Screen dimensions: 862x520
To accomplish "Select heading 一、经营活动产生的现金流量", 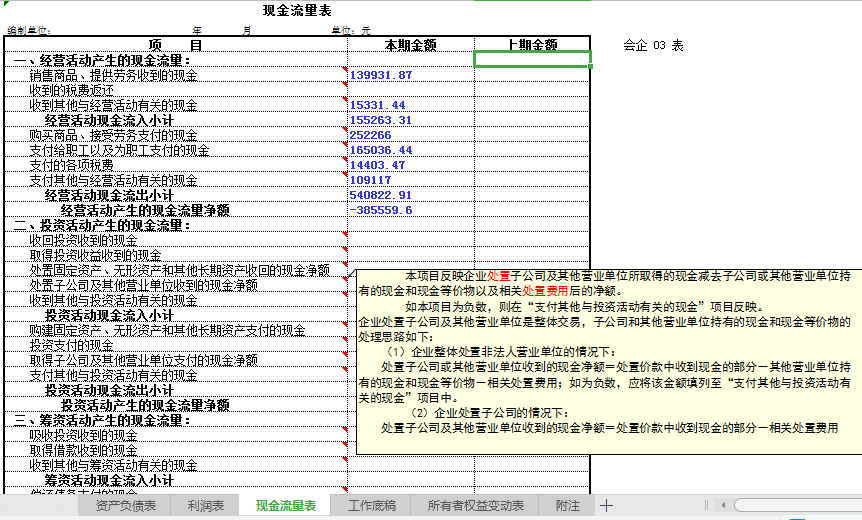I will [176, 59].
